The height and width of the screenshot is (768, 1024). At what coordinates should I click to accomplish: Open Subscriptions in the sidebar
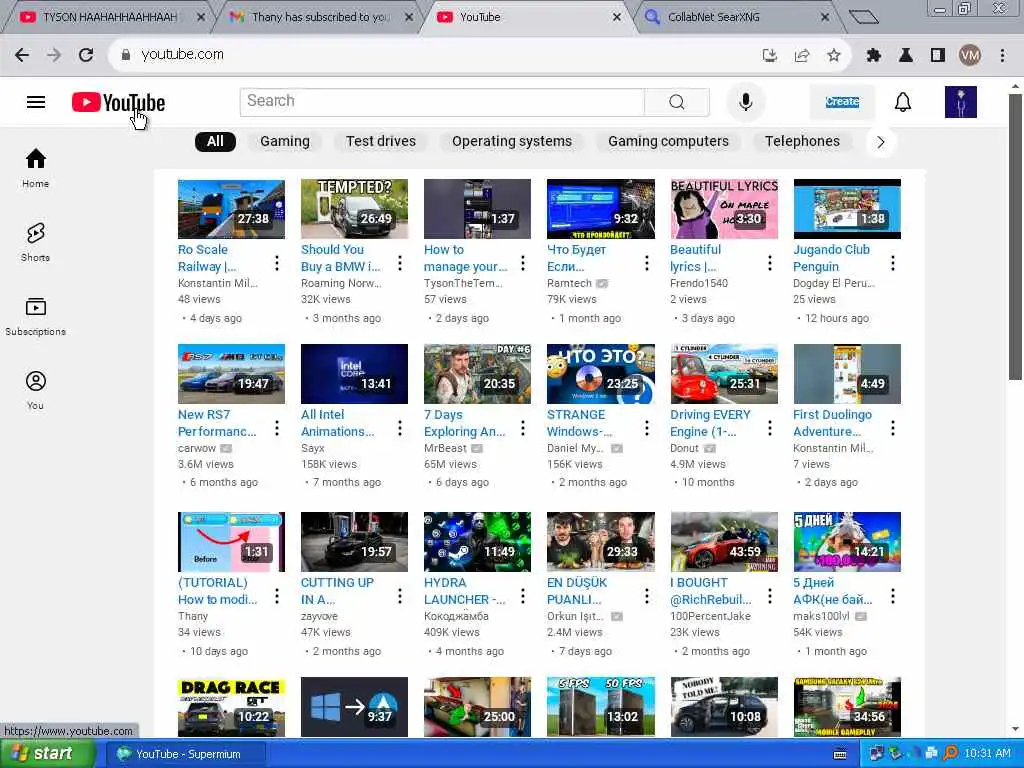(35, 316)
